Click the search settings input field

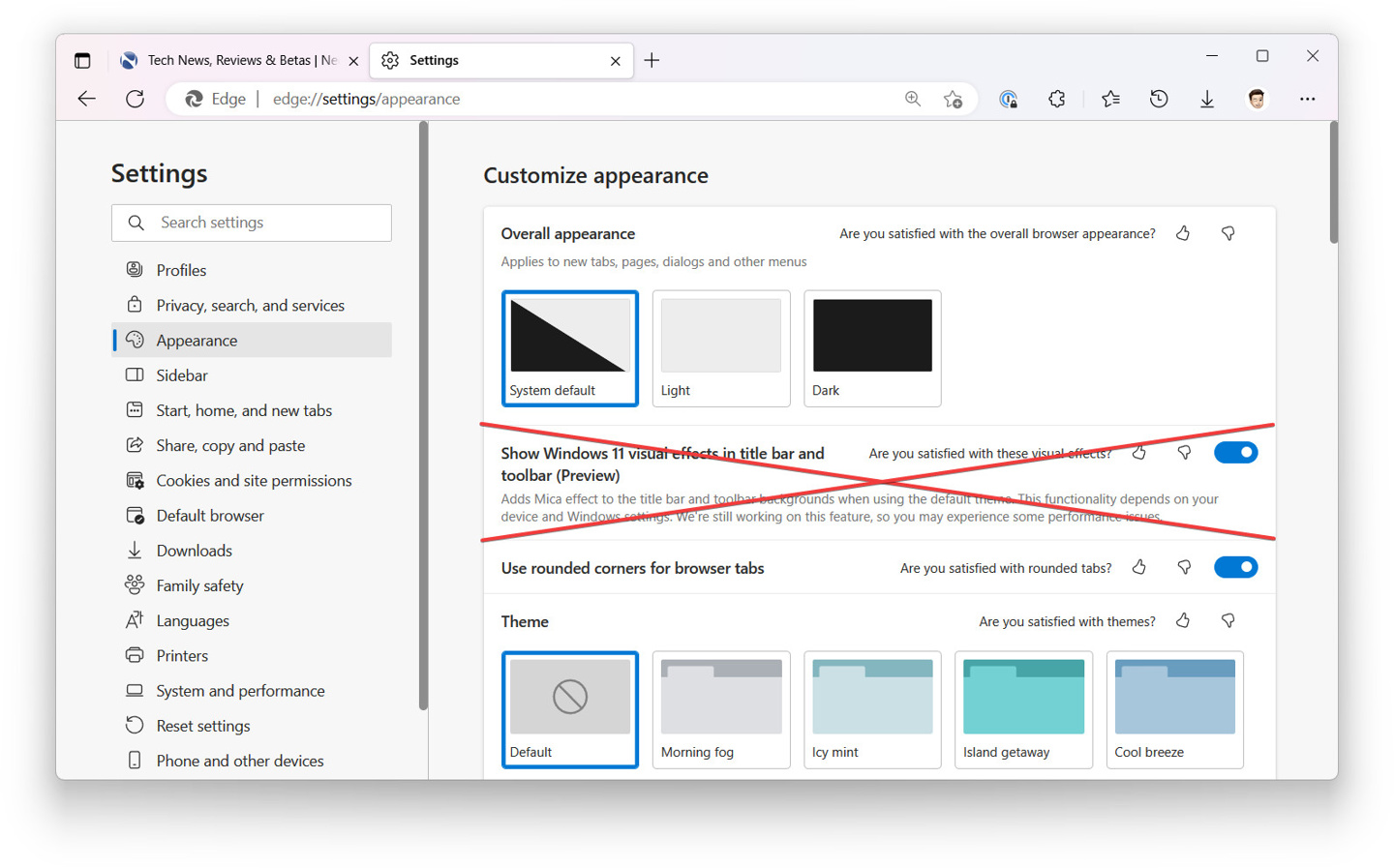tap(251, 223)
